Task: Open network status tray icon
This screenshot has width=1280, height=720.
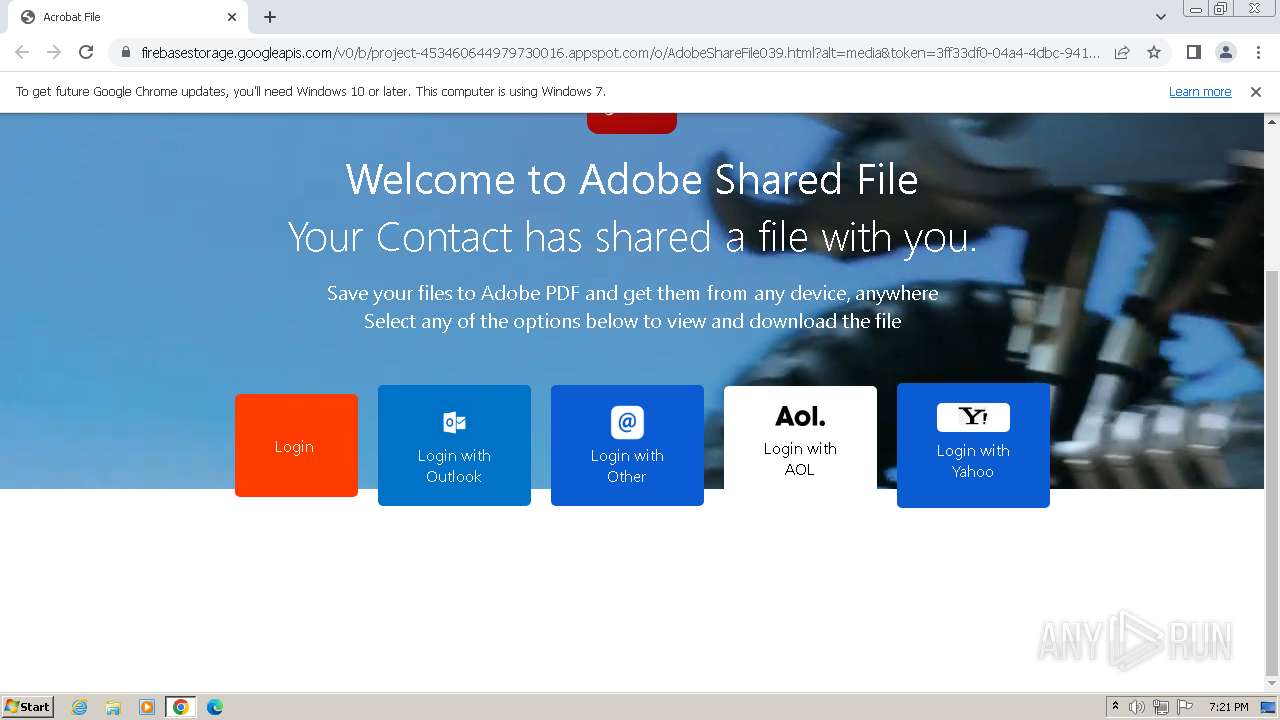Action: tap(1161, 707)
